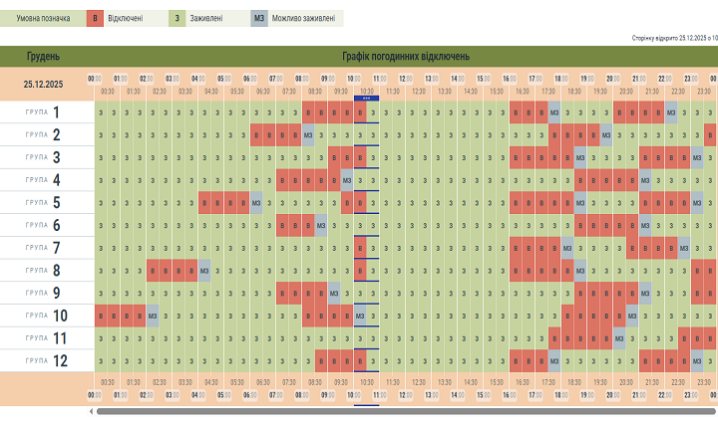
Task: Select the 'Група 10' row label
Action: click(45, 316)
